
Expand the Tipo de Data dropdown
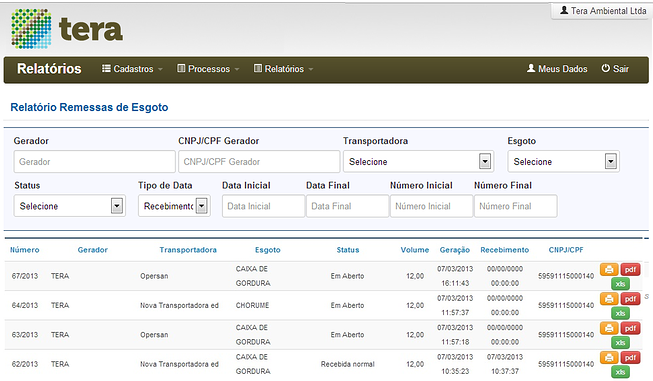[174, 206]
